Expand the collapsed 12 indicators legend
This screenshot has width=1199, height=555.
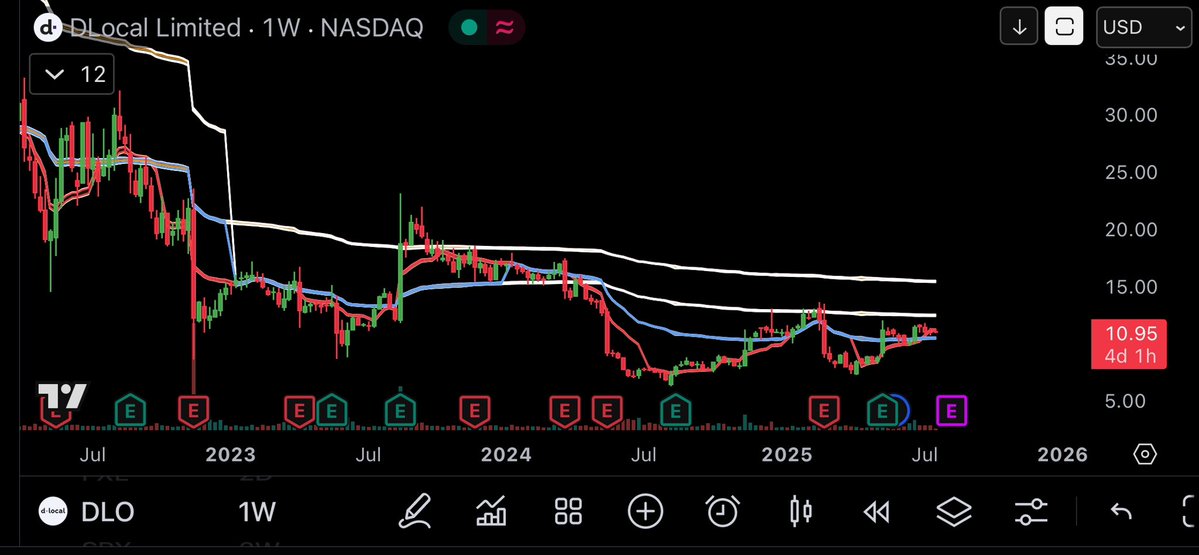(x=72, y=74)
